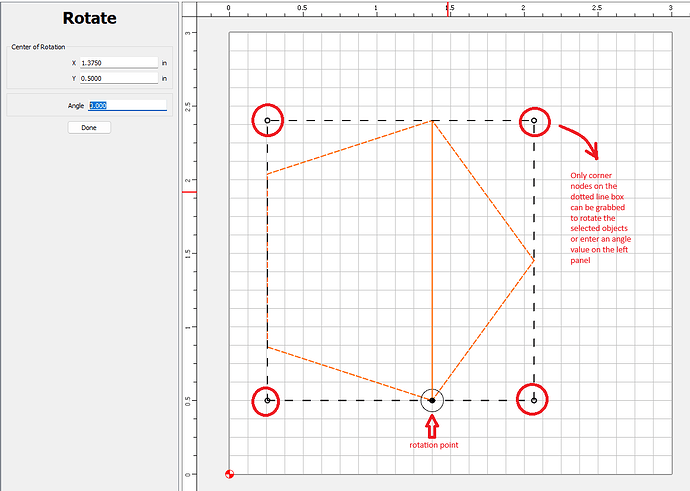Image resolution: width=690 pixels, height=491 pixels.
Task: Click the Center of Rotation label
Action: [41, 47]
